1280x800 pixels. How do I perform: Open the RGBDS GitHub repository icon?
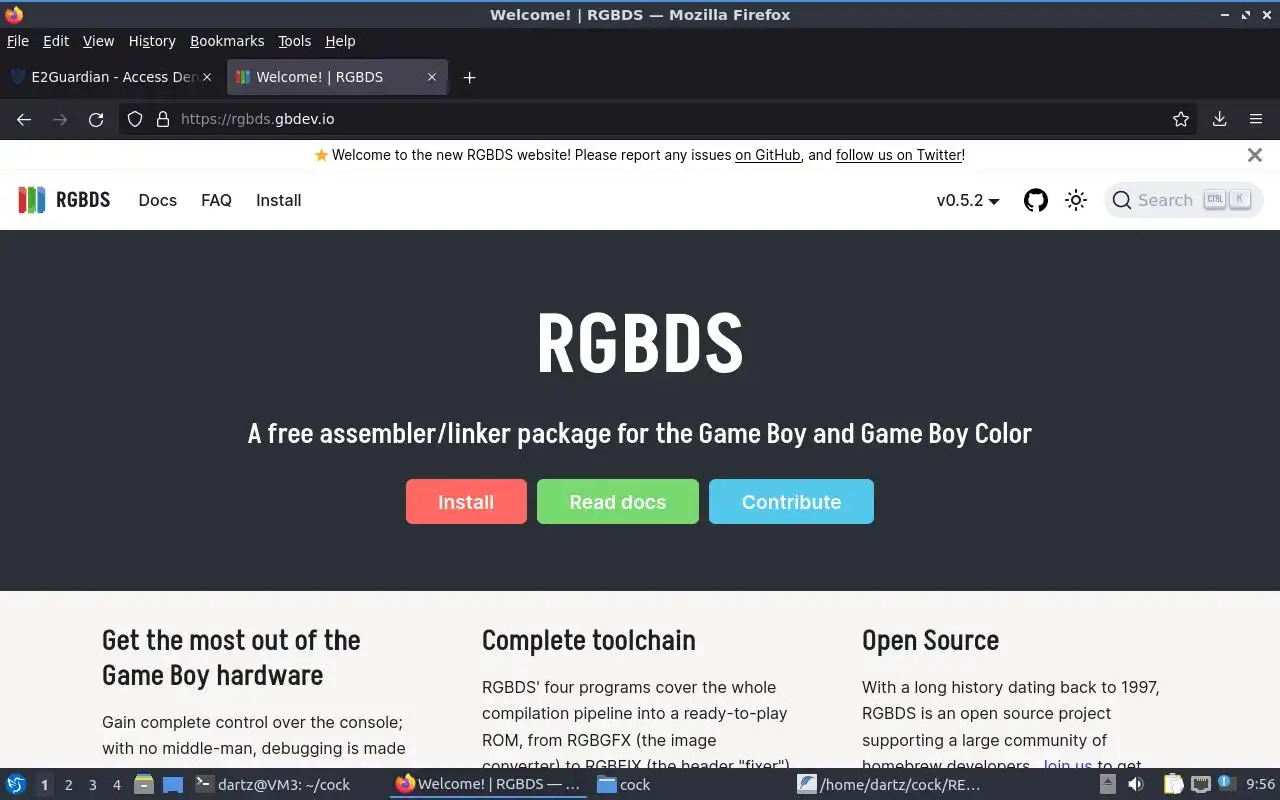(x=1036, y=200)
